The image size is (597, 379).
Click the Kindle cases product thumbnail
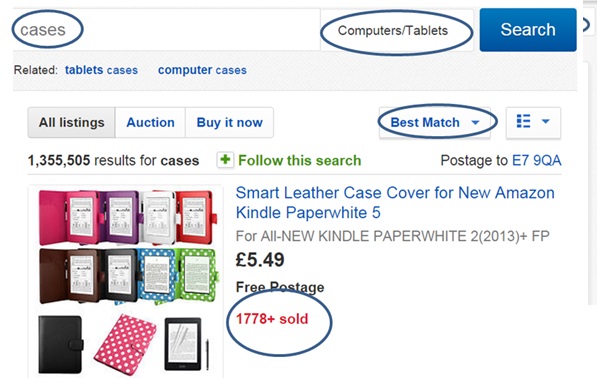pos(126,282)
